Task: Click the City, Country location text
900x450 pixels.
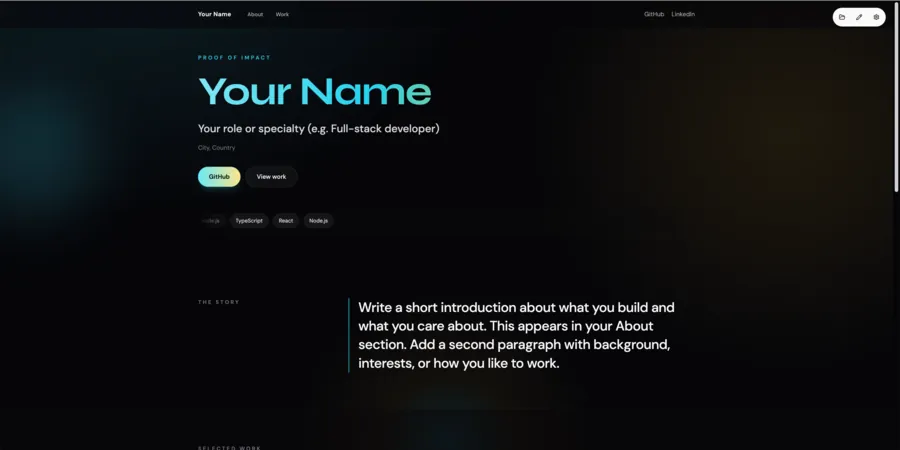Action: (216, 148)
